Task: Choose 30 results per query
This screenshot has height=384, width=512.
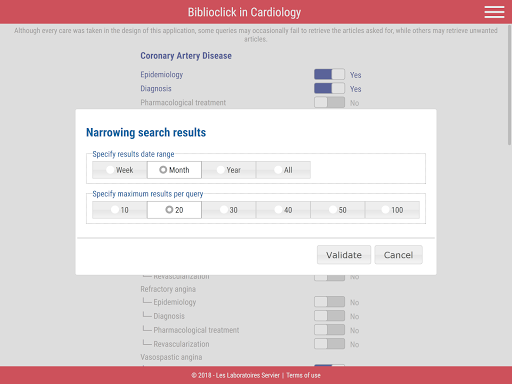Action: point(229,210)
